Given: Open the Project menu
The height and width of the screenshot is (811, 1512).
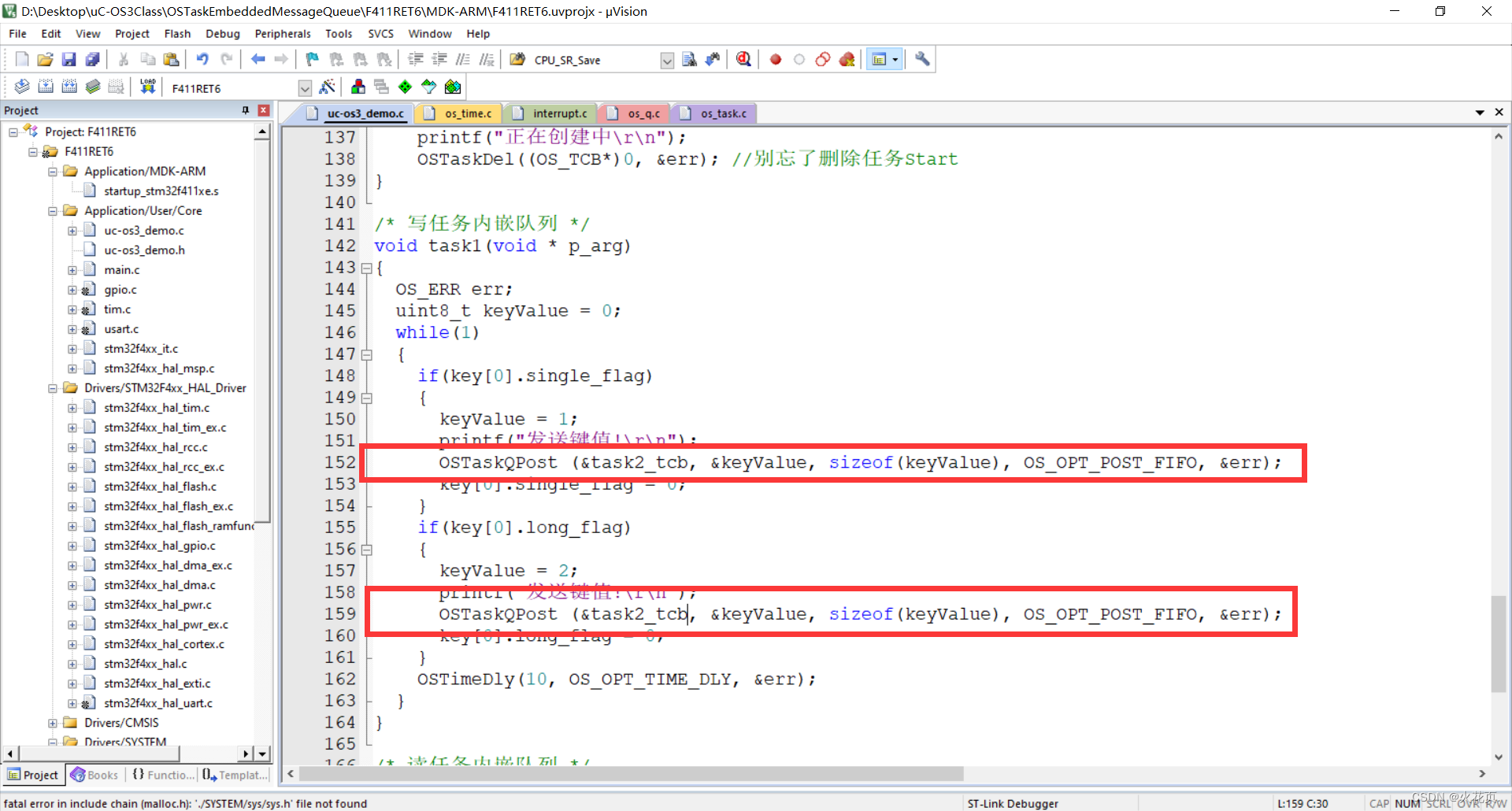Looking at the screenshot, I should pyautogui.click(x=132, y=34).
